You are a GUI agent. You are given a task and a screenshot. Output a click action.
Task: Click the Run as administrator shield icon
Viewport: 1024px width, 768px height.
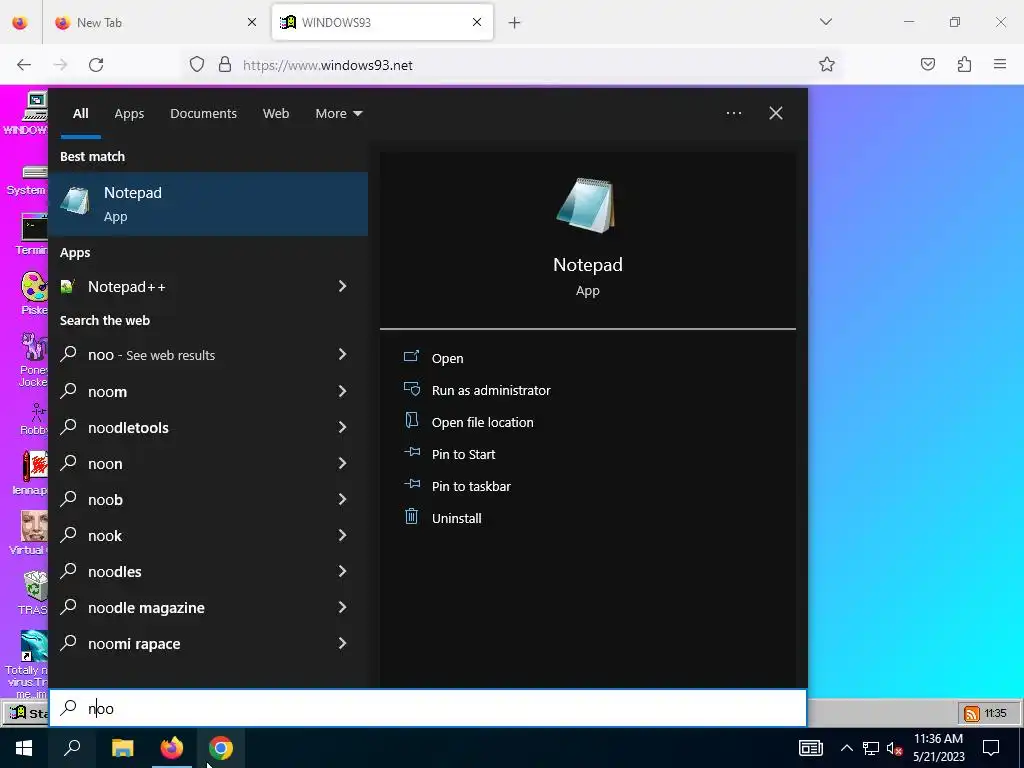pos(411,389)
